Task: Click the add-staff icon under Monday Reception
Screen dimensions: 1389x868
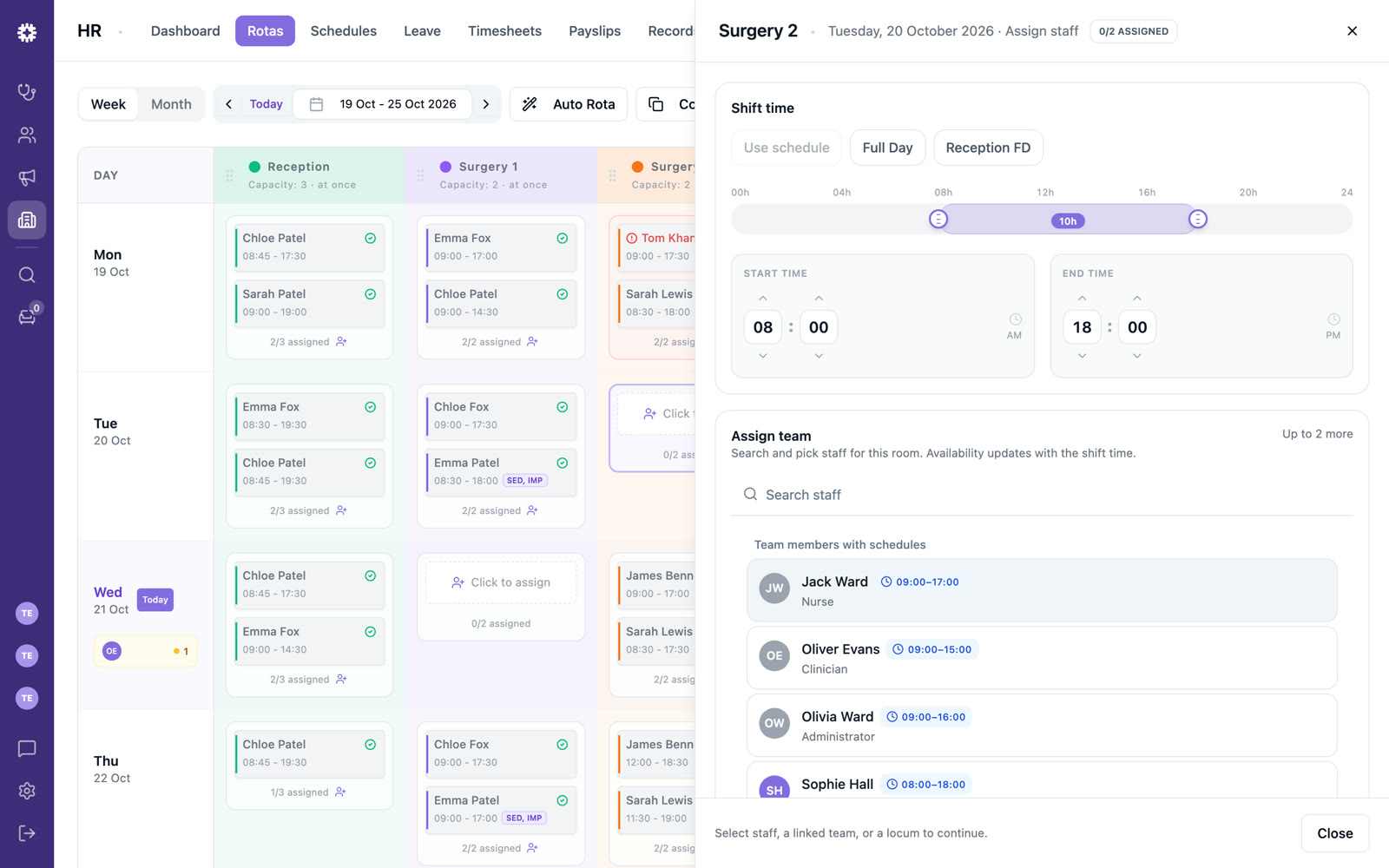Action: pyautogui.click(x=341, y=342)
